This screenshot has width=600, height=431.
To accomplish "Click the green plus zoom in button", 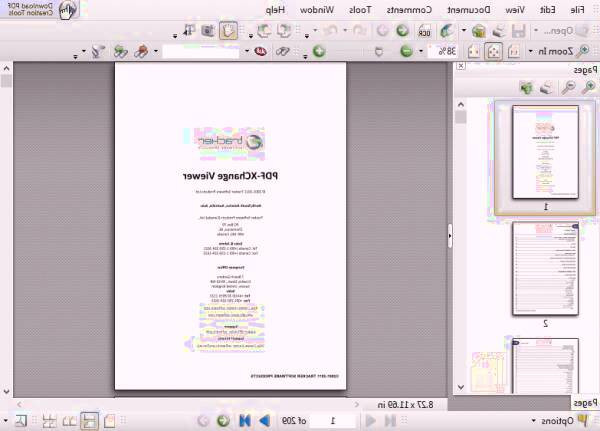I will pos(319,51).
